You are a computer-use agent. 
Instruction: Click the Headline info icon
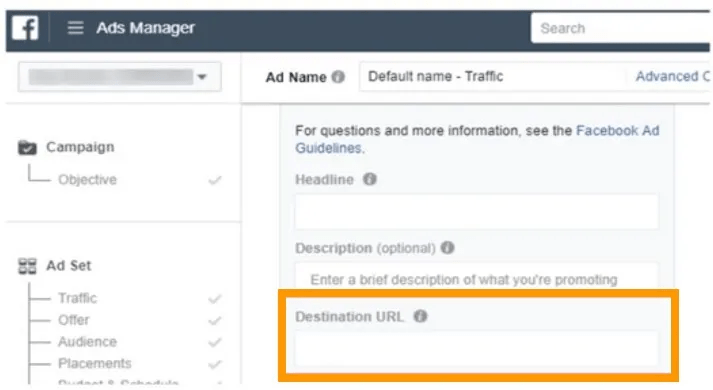click(x=369, y=179)
